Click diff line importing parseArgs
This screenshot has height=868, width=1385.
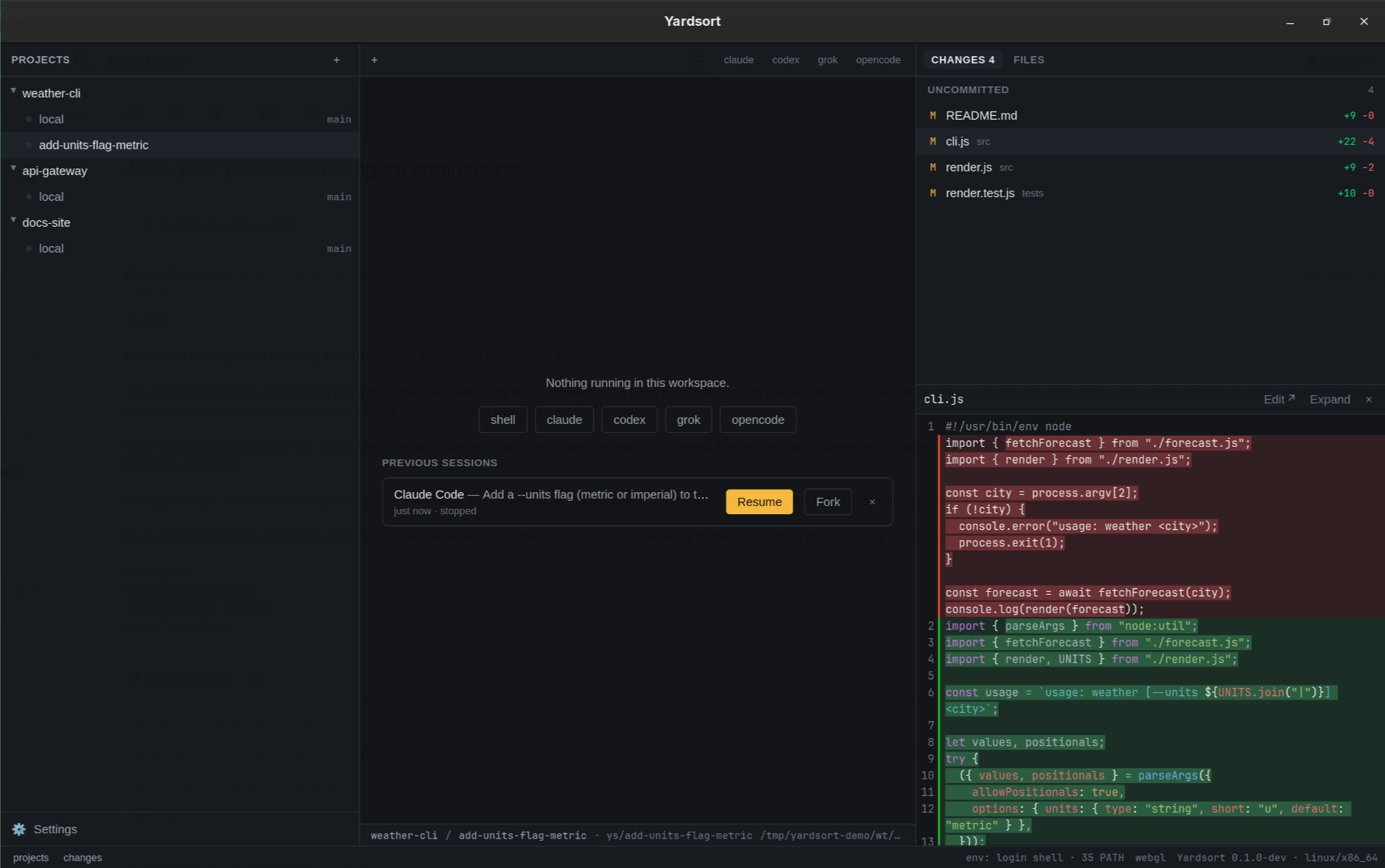[x=1071, y=626]
